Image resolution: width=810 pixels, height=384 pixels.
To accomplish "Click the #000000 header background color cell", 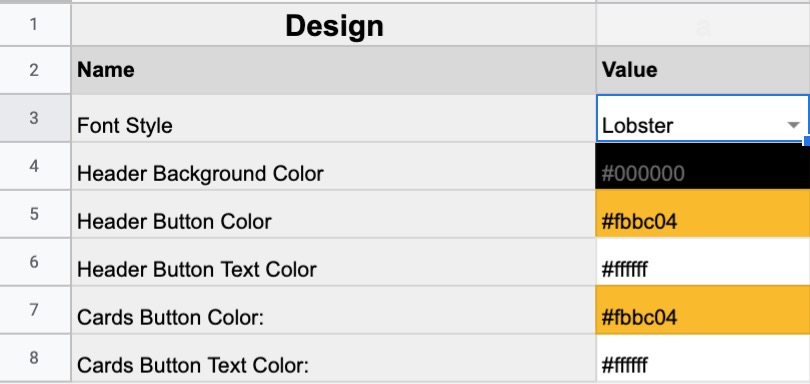I will [x=703, y=166].
